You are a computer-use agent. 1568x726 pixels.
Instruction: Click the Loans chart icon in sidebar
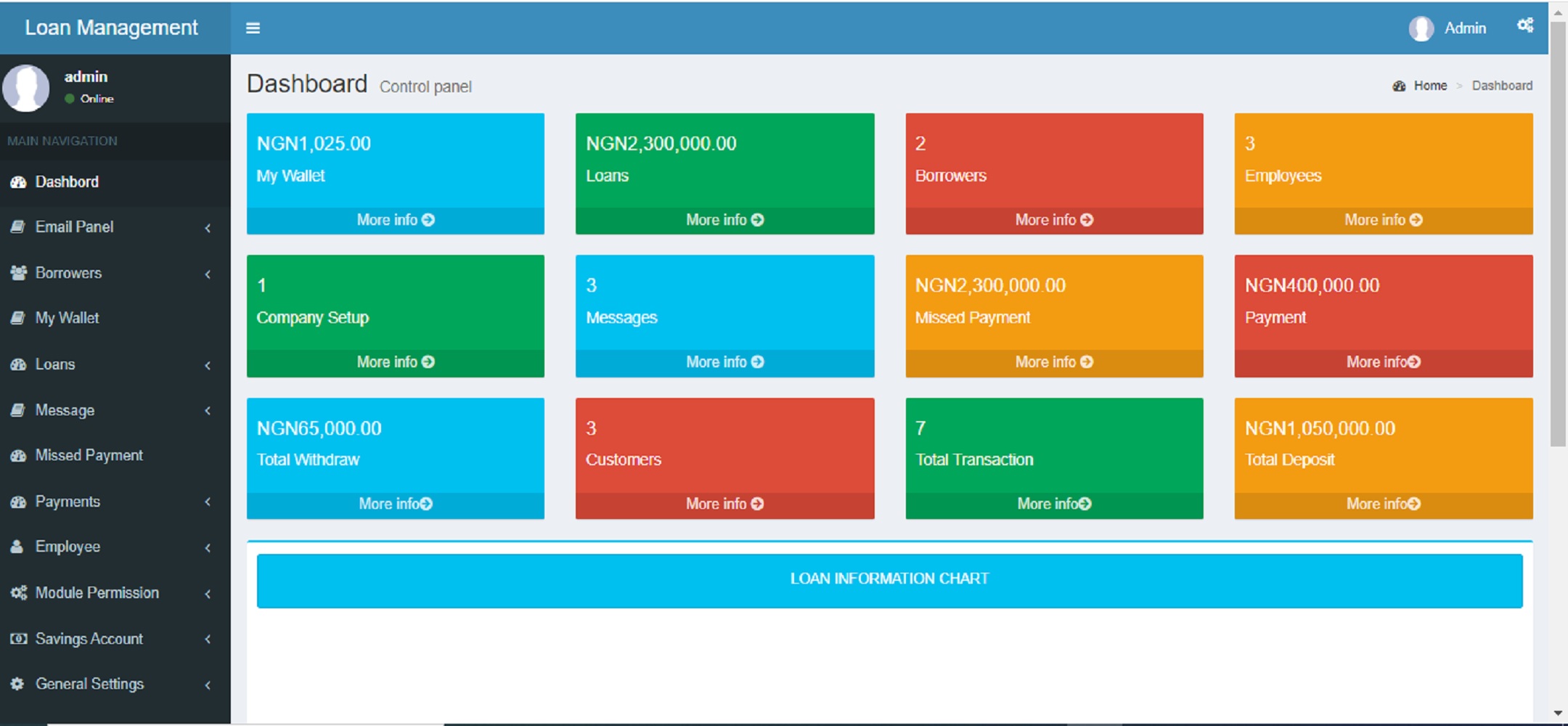pos(18,364)
